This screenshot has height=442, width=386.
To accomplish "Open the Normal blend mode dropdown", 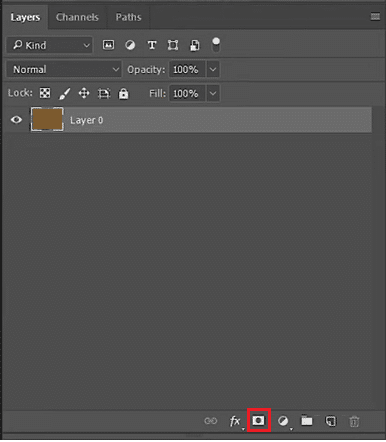I will pos(64,69).
